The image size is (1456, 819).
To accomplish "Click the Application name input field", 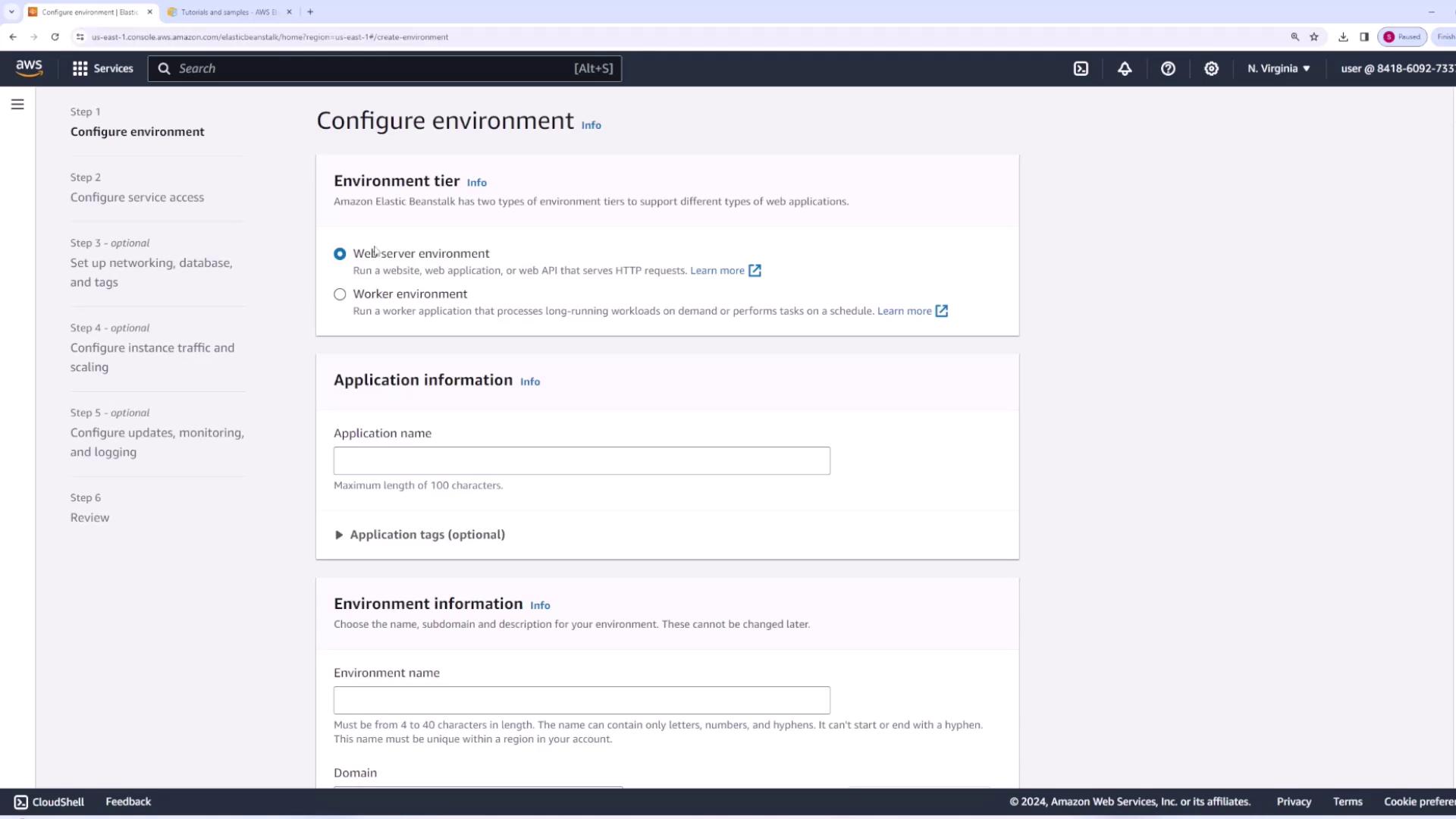I will click(582, 461).
